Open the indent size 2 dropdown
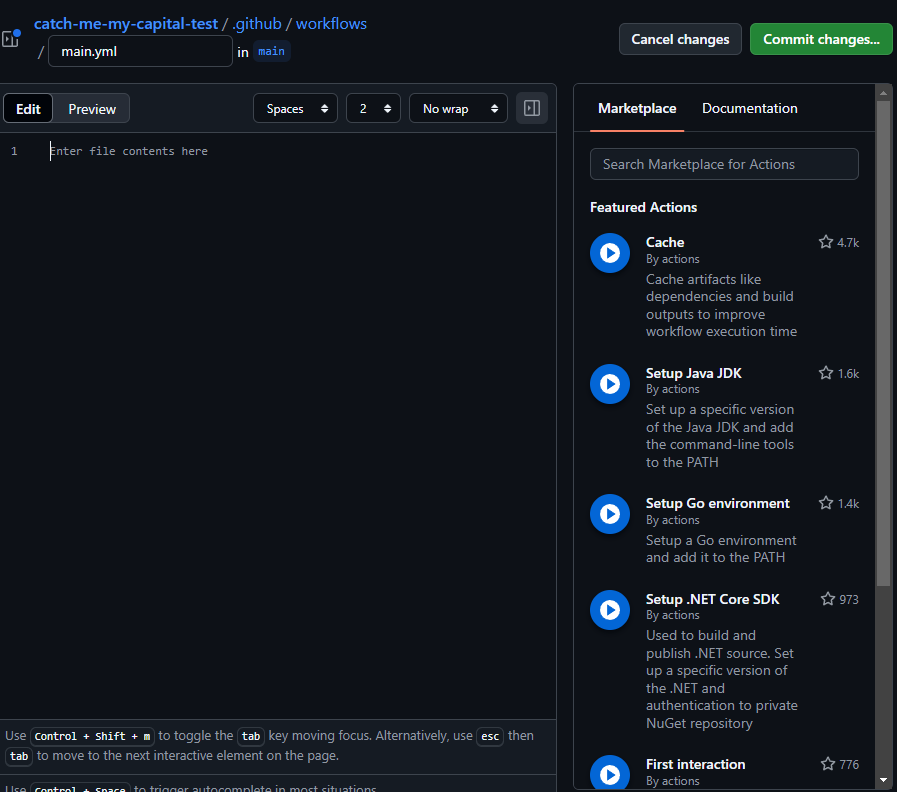Image resolution: width=897 pixels, height=792 pixels. pos(373,108)
